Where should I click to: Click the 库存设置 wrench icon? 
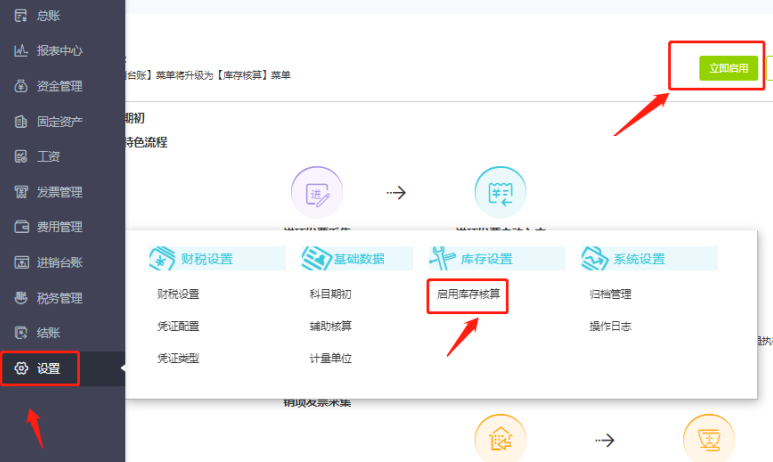(x=442, y=258)
